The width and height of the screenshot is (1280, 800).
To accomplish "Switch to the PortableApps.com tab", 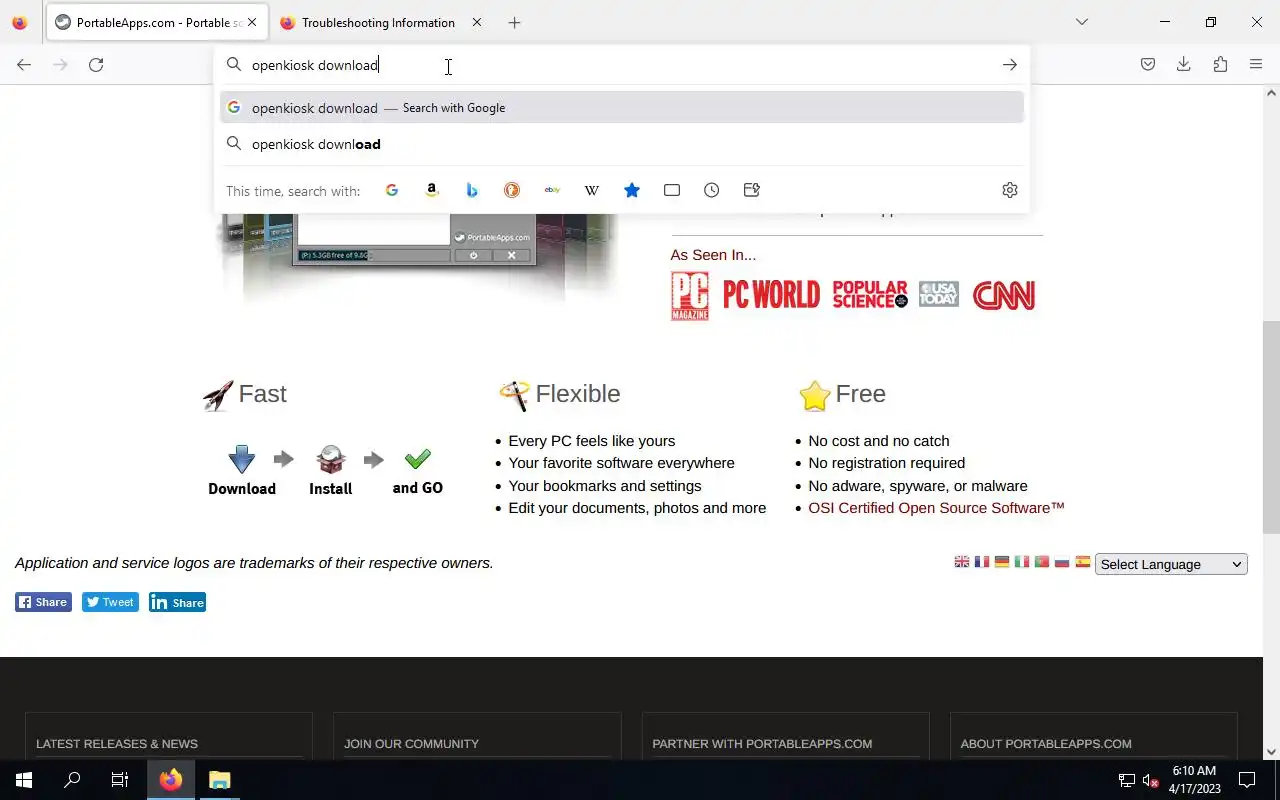I will click(x=156, y=22).
